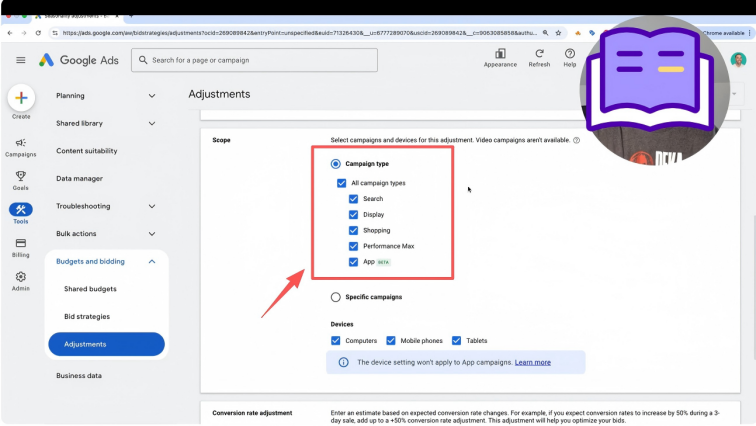Uncheck the Tablets device checkbox
Screen dimensions: 756x426
pyautogui.click(x=456, y=341)
